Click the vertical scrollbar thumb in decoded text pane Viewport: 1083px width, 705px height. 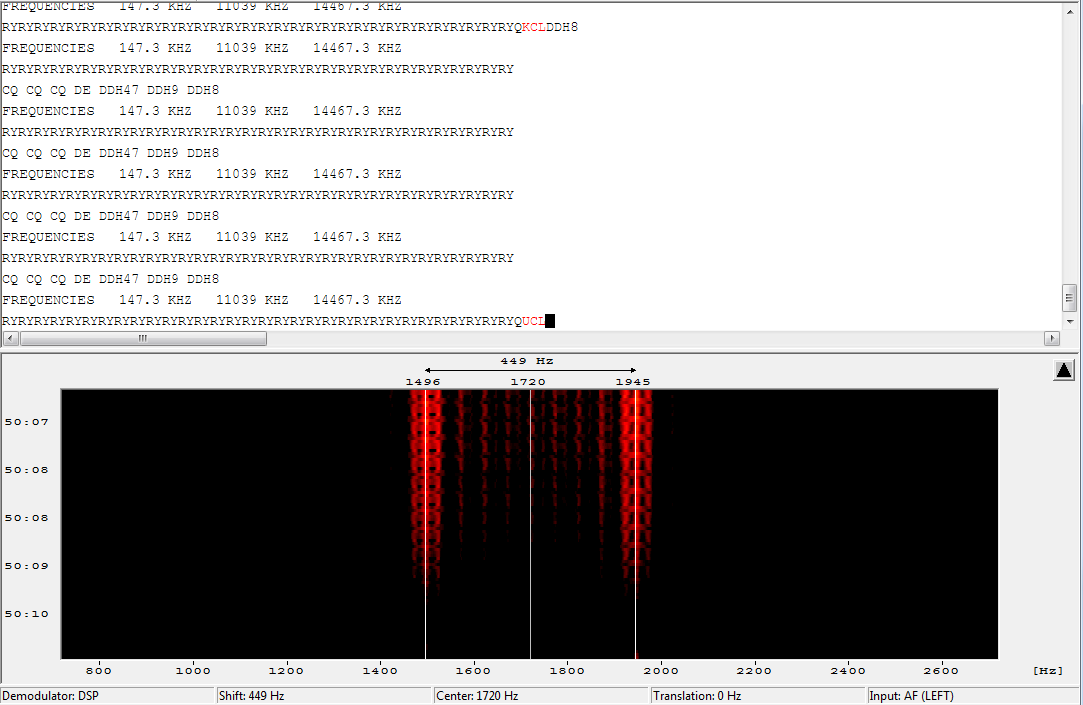1069,297
